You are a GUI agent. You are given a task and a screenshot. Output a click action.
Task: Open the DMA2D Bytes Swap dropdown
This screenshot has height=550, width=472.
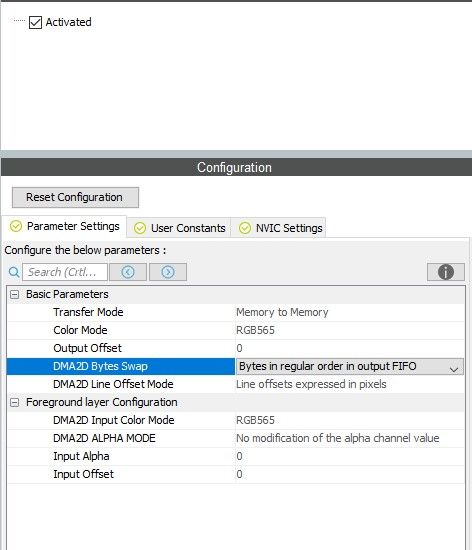[350, 366]
